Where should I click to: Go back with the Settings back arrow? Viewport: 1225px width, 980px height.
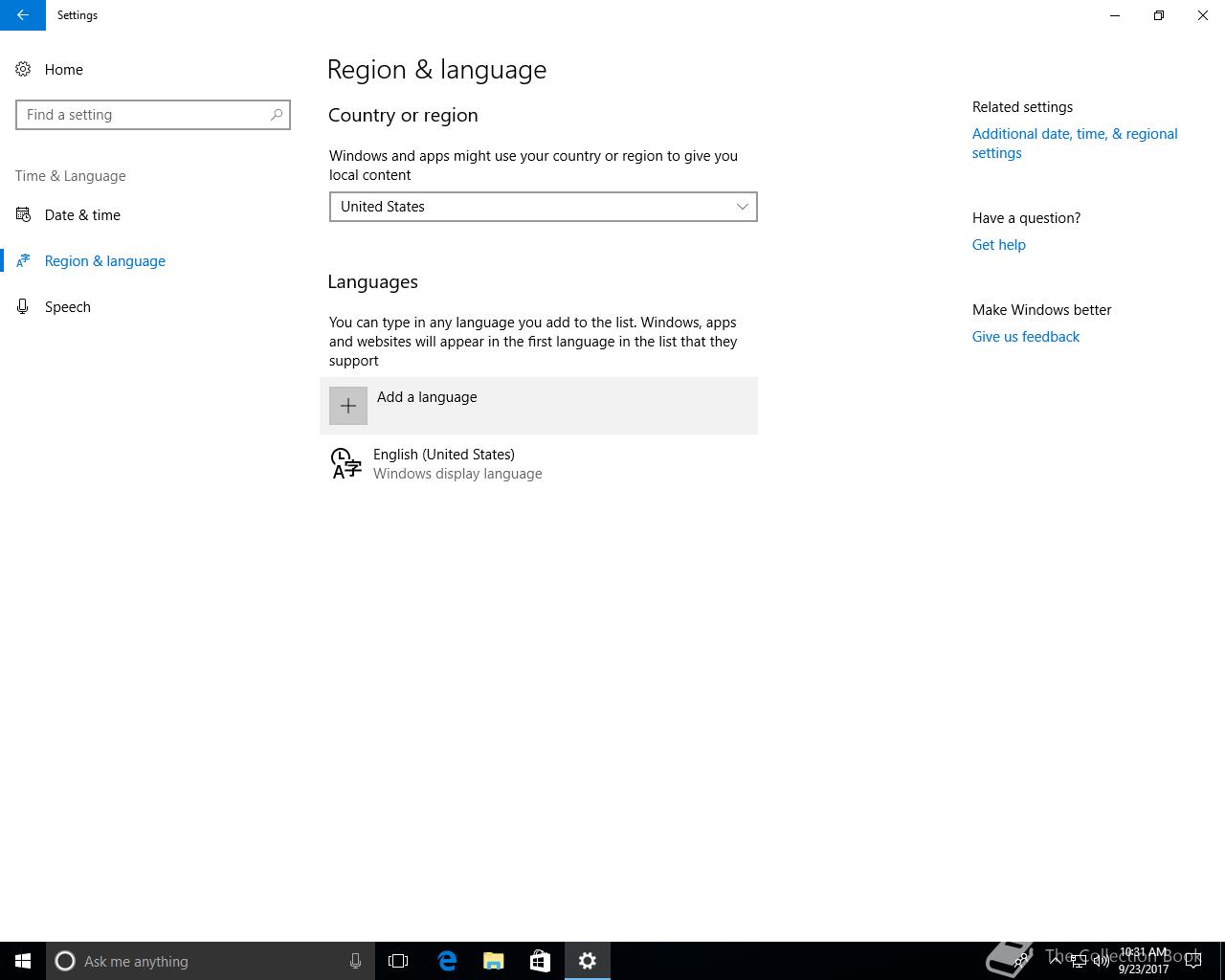pos(23,15)
